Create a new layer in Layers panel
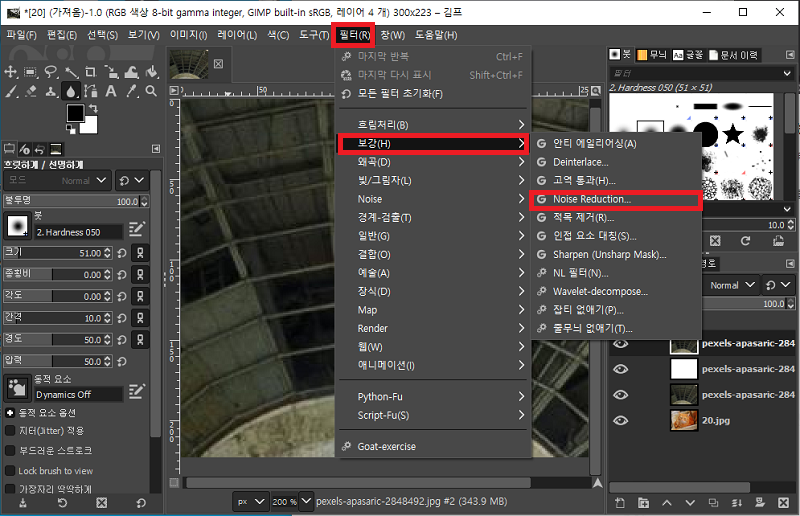800x516 pixels. pos(620,503)
